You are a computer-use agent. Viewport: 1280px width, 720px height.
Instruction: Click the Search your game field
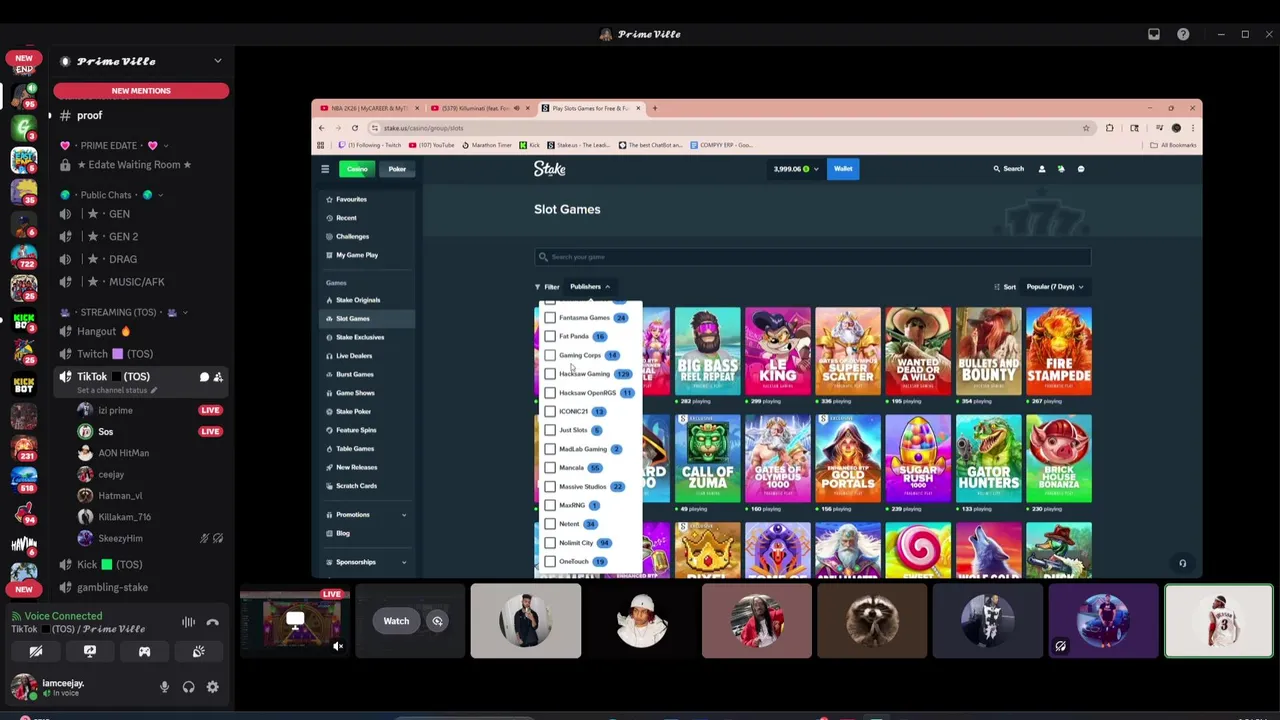click(812, 257)
